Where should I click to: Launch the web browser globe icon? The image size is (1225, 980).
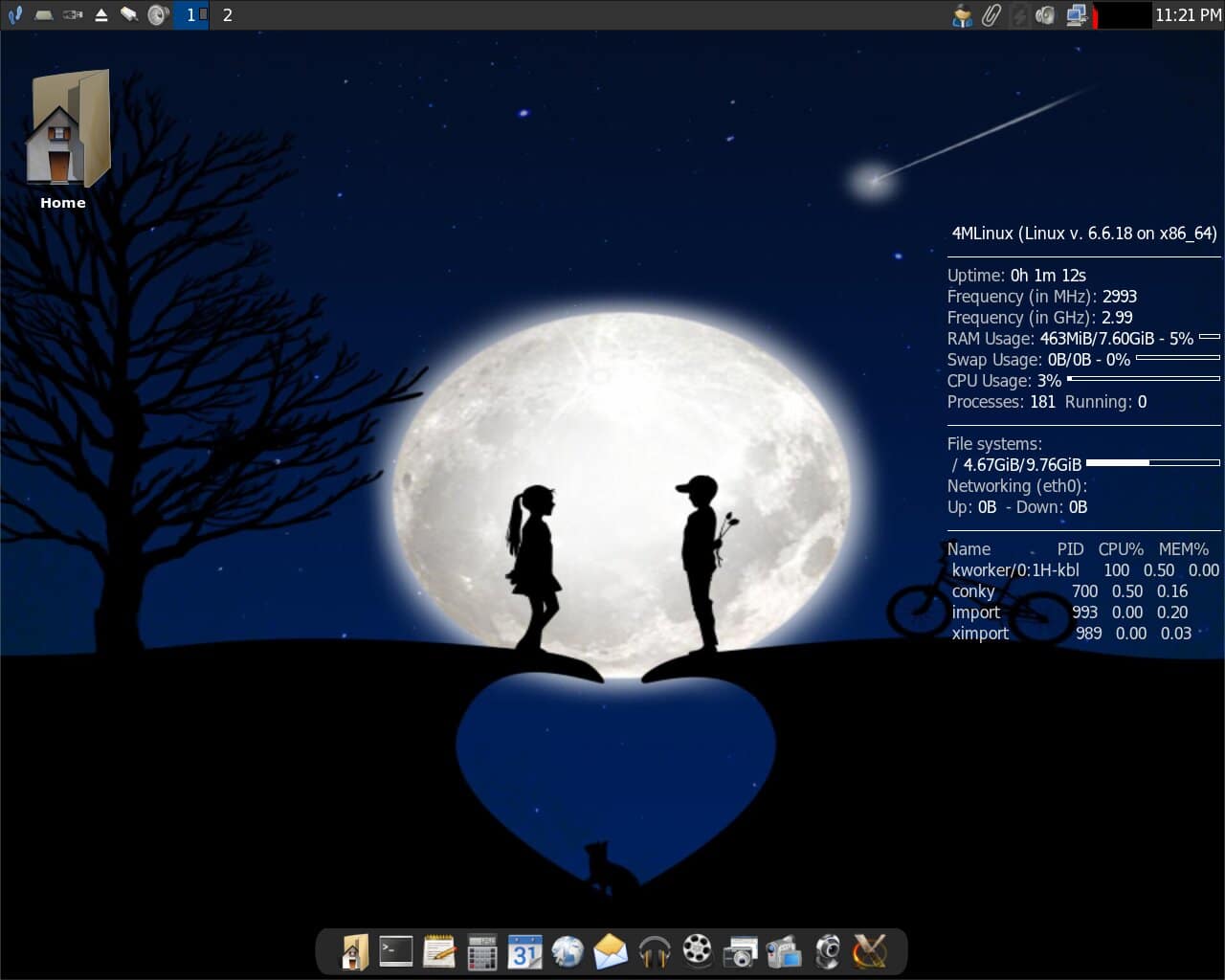pyautogui.click(x=568, y=951)
